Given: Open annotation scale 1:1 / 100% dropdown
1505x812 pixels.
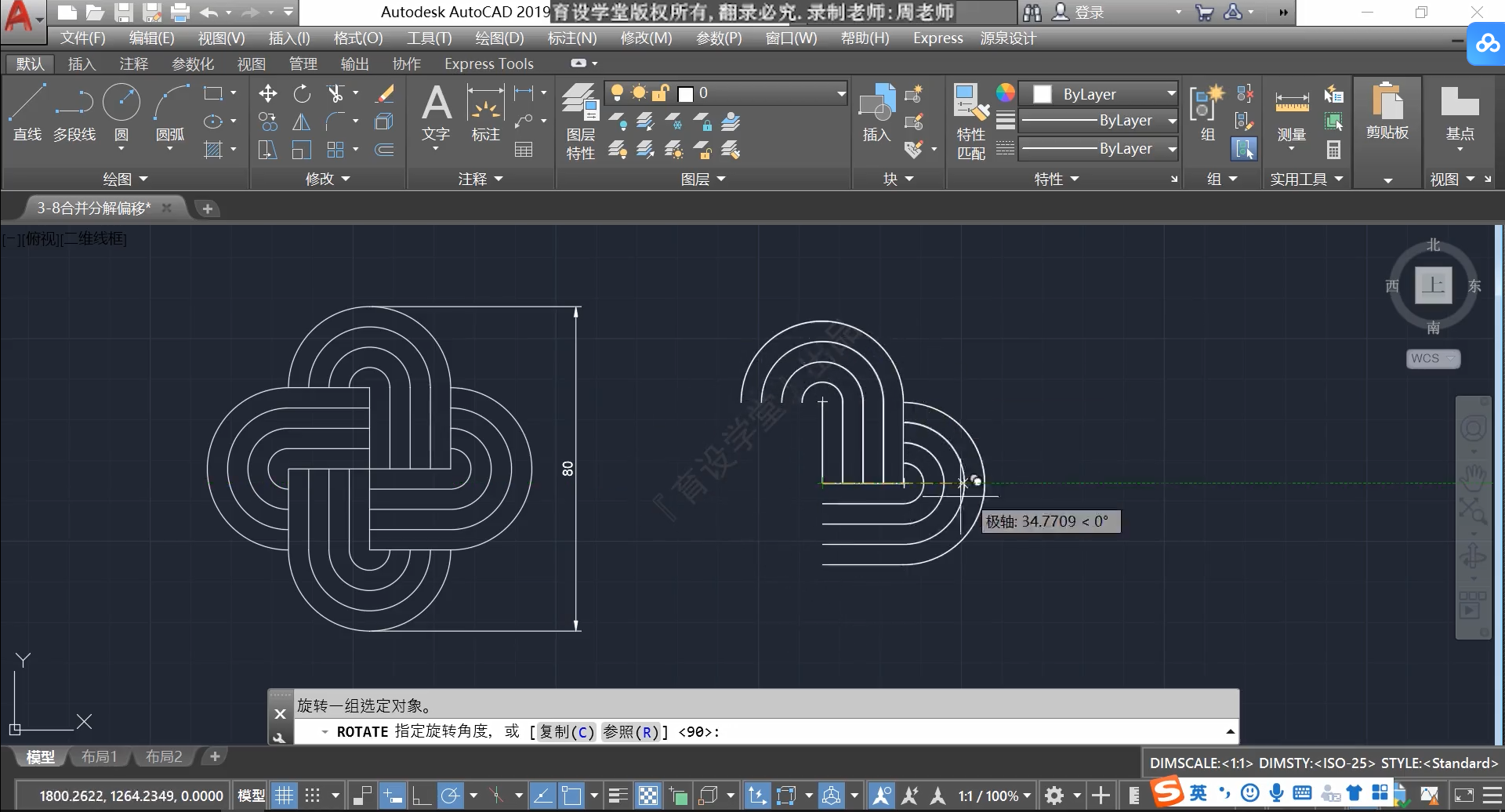Looking at the screenshot, I should (995, 796).
